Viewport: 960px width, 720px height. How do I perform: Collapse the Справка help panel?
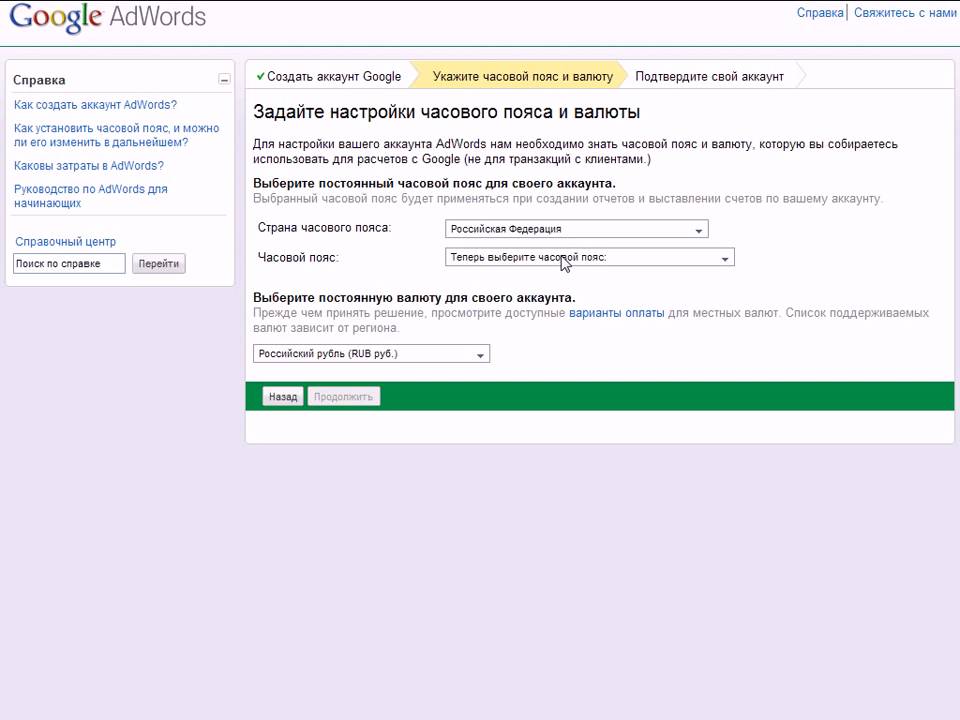pos(224,80)
